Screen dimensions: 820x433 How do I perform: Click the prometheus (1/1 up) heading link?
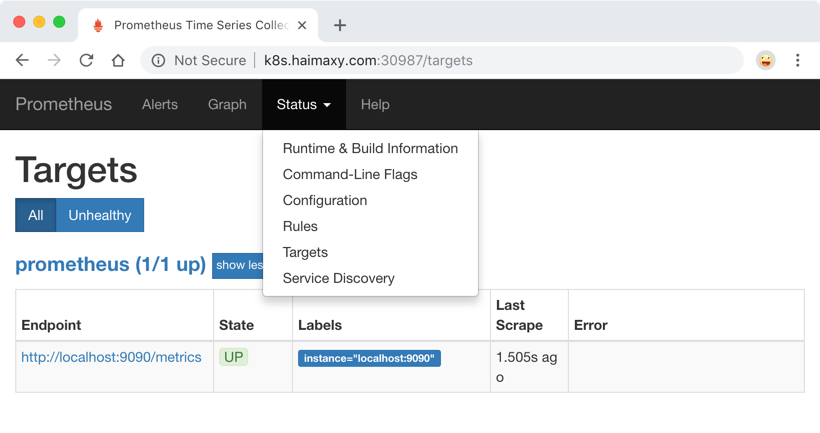[110, 265]
